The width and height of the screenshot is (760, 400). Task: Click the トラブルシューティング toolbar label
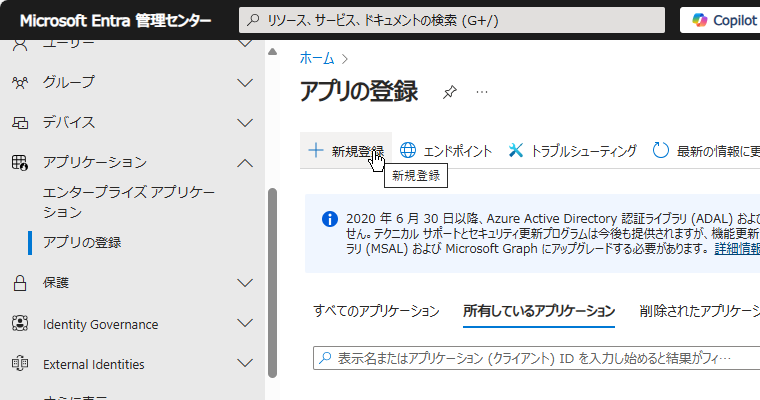tap(584, 151)
